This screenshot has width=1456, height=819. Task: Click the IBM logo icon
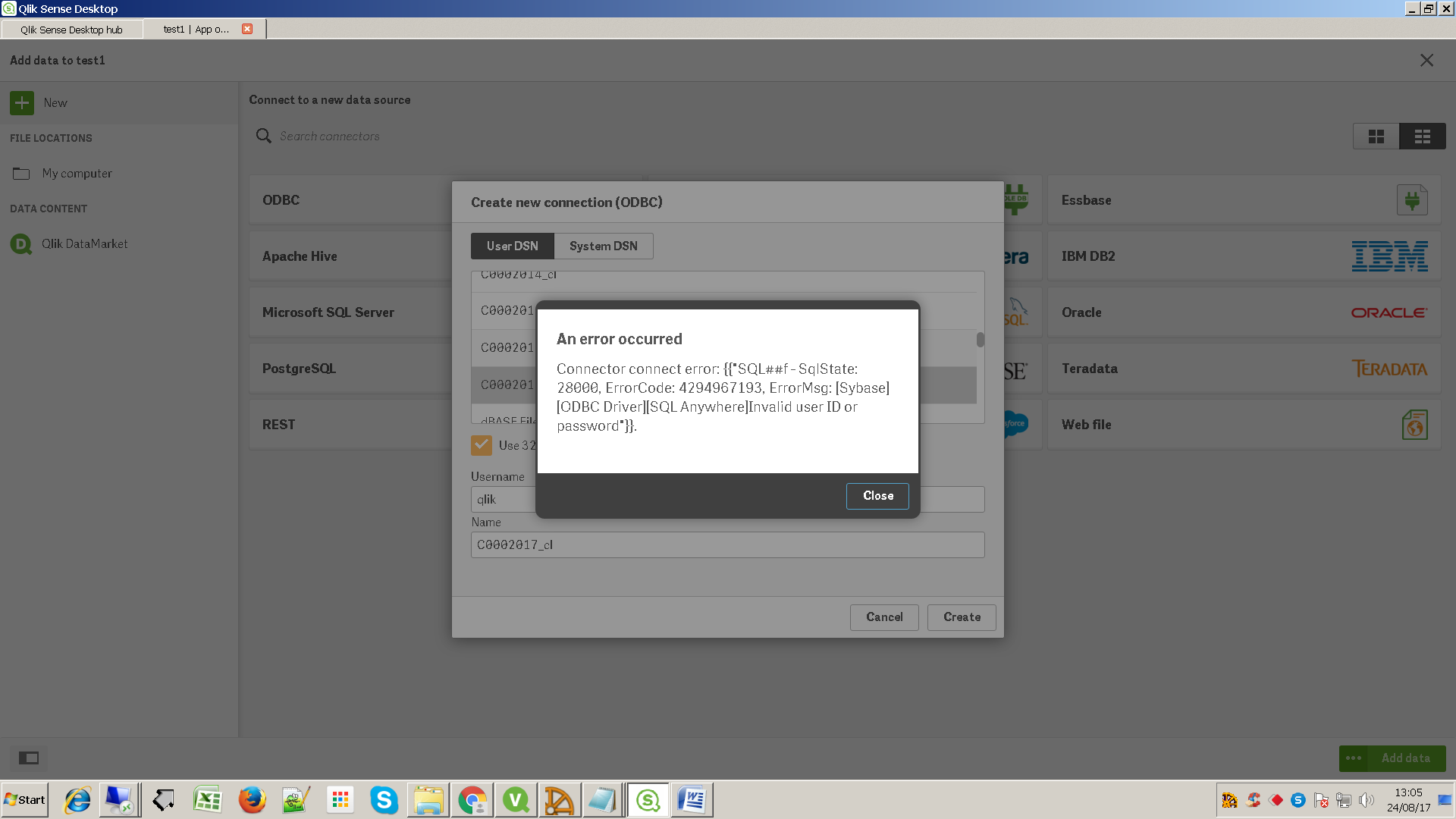click(x=1389, y=256)
